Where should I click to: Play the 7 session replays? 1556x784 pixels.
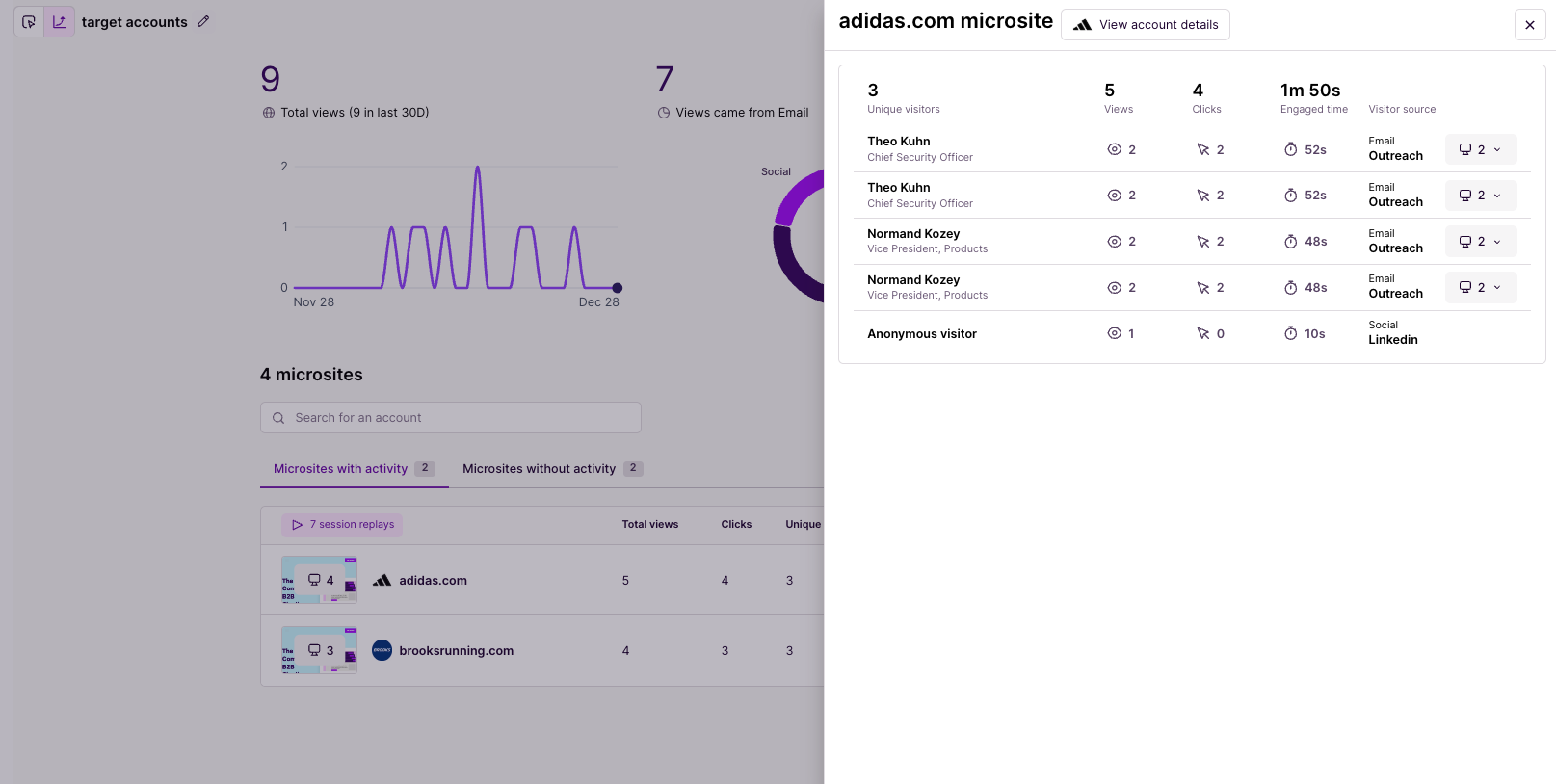tap(342, 525)
